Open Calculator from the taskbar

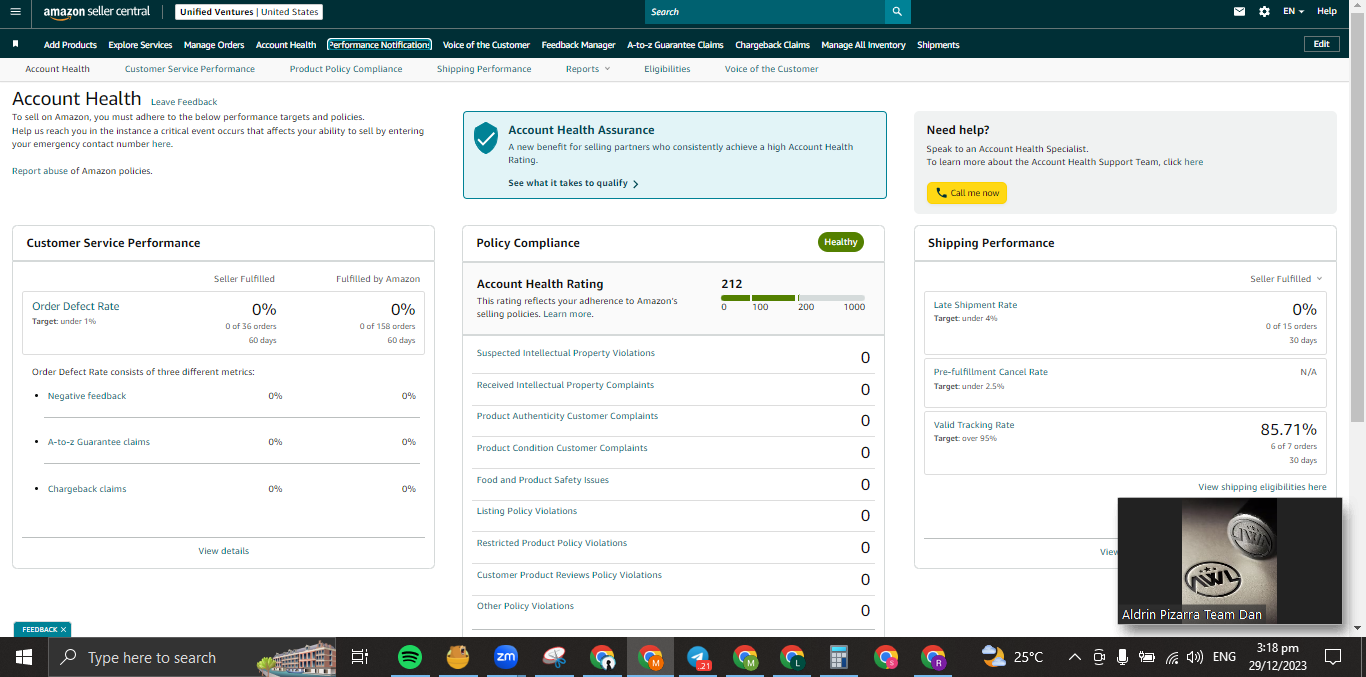tap(839, 657)
